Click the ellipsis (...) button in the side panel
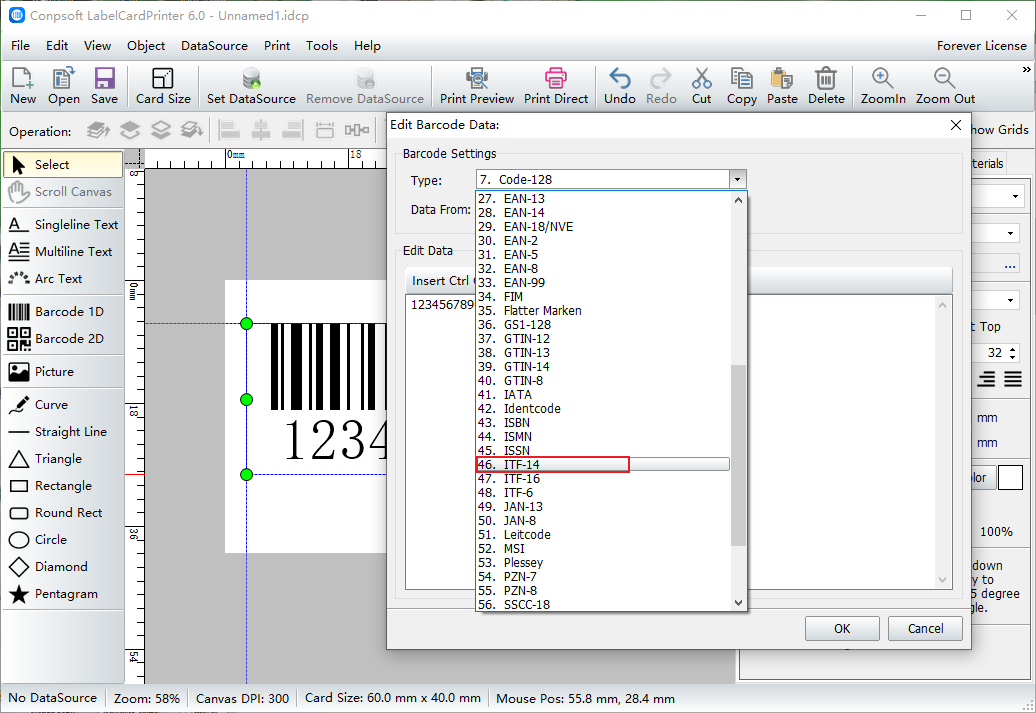 (x=1010, y=266)
